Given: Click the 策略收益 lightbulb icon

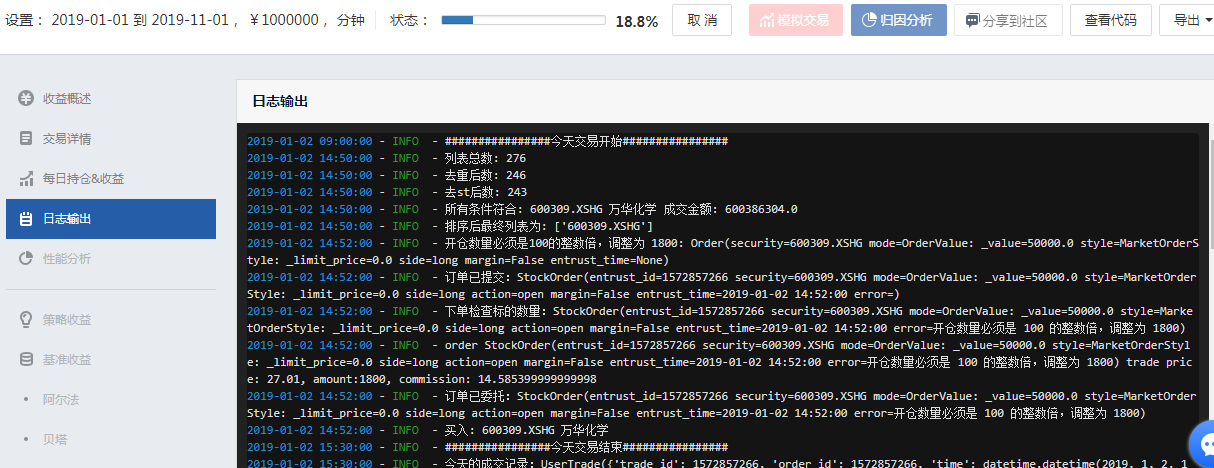Looking at the screenshot, I should click(27, 319).
